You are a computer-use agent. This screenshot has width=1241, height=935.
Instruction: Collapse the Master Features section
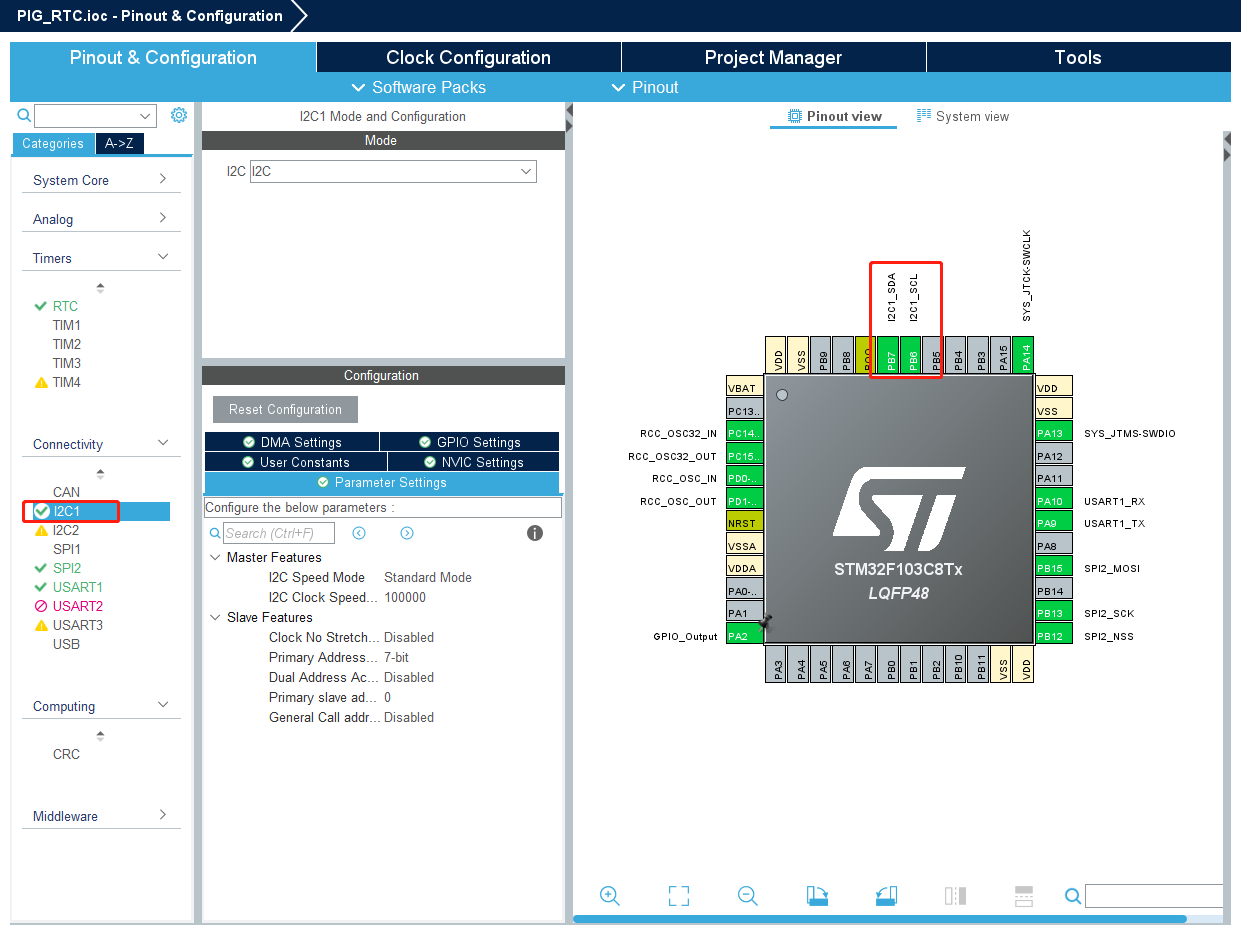pyautogui.click(x=215, y=557)
